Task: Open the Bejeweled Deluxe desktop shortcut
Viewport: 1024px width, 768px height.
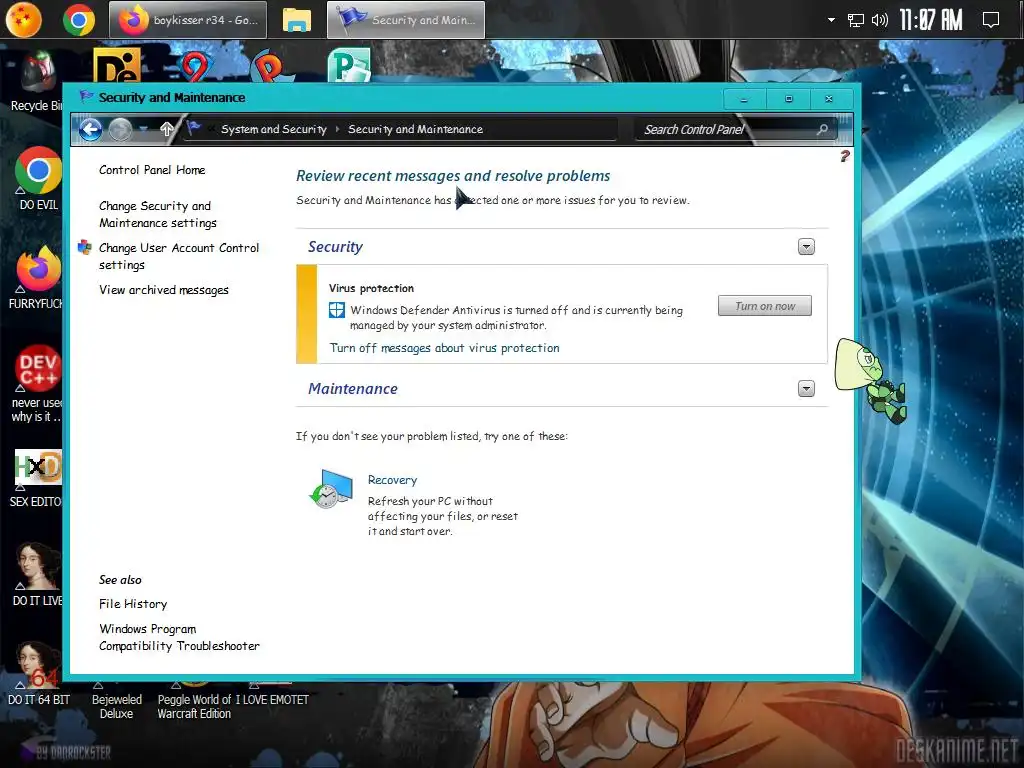Action: 117,699
